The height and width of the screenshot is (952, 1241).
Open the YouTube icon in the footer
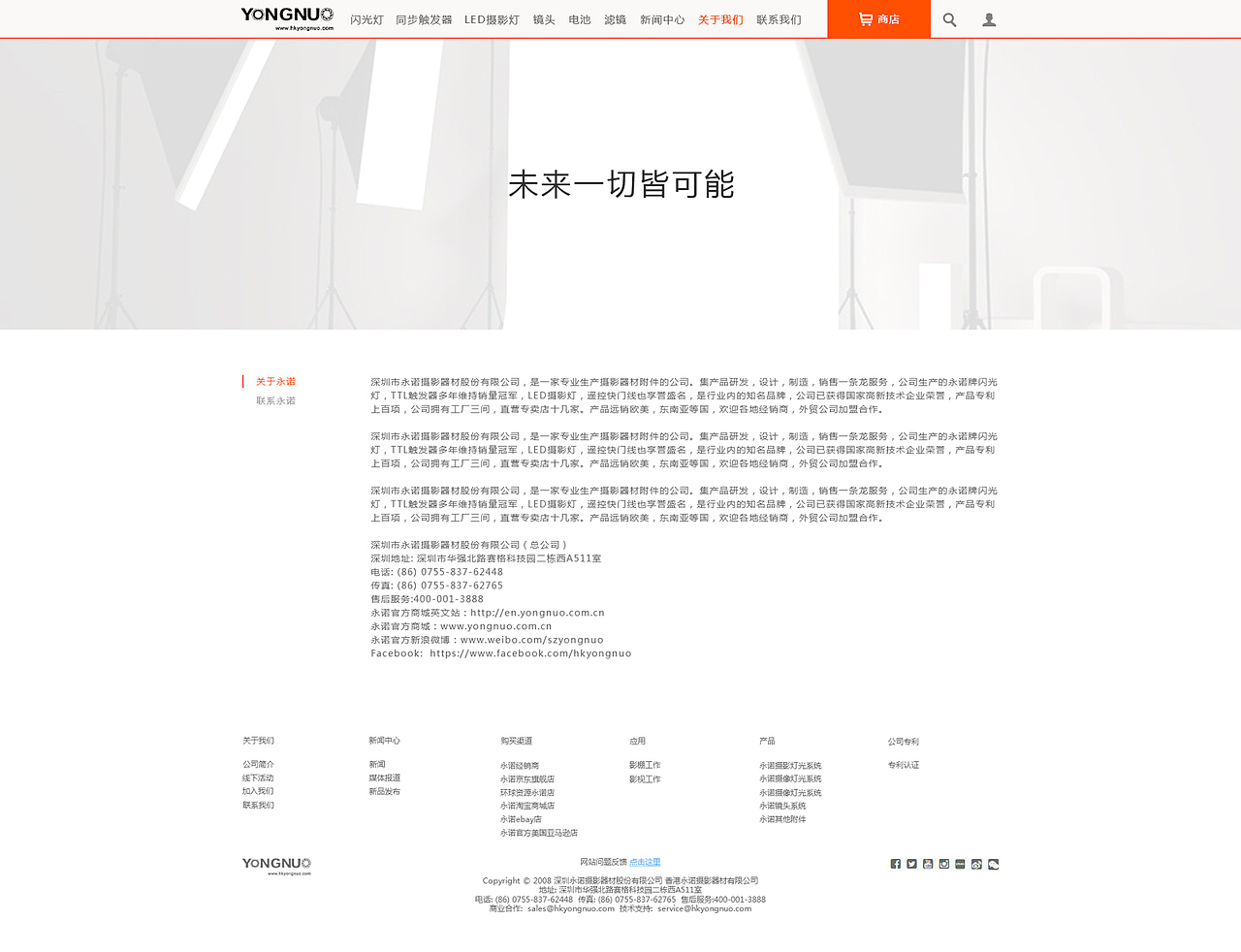928,863
